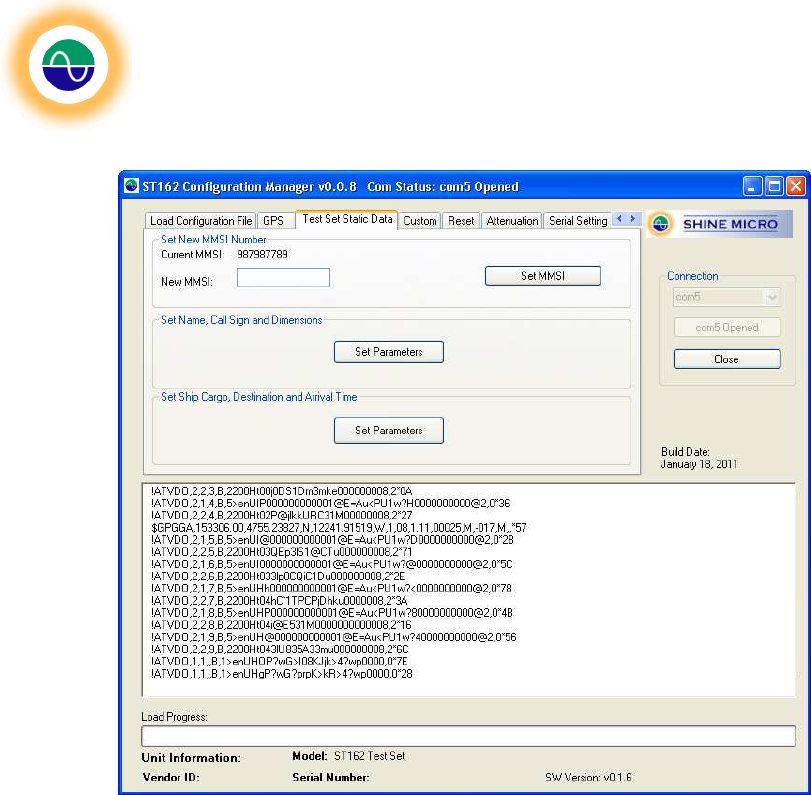811x795 pixels.
Task: Select the Test Set Static Data tab
Action: click(x=347, y=219)
